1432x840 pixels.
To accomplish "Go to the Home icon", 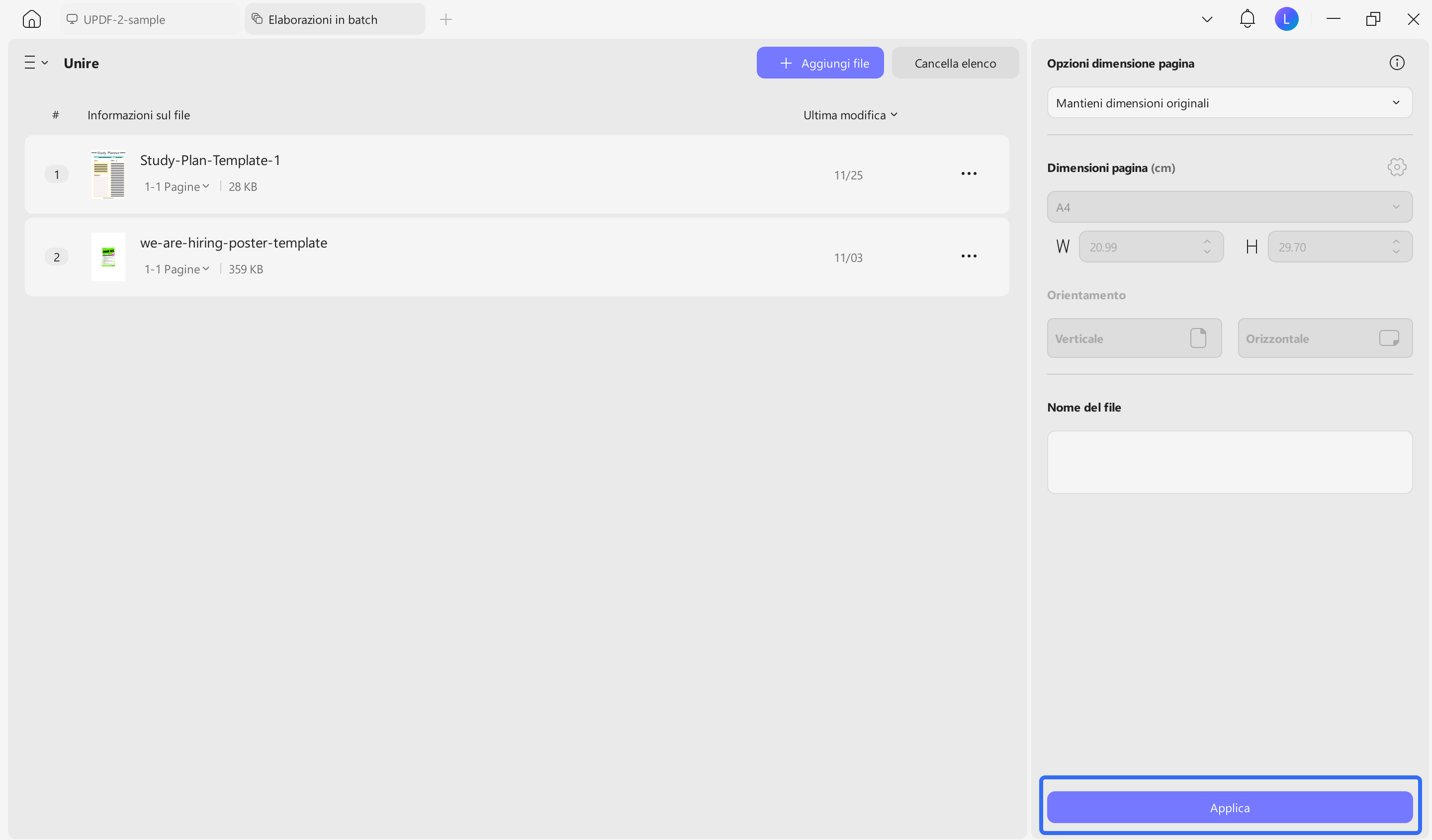I will 32,19.
